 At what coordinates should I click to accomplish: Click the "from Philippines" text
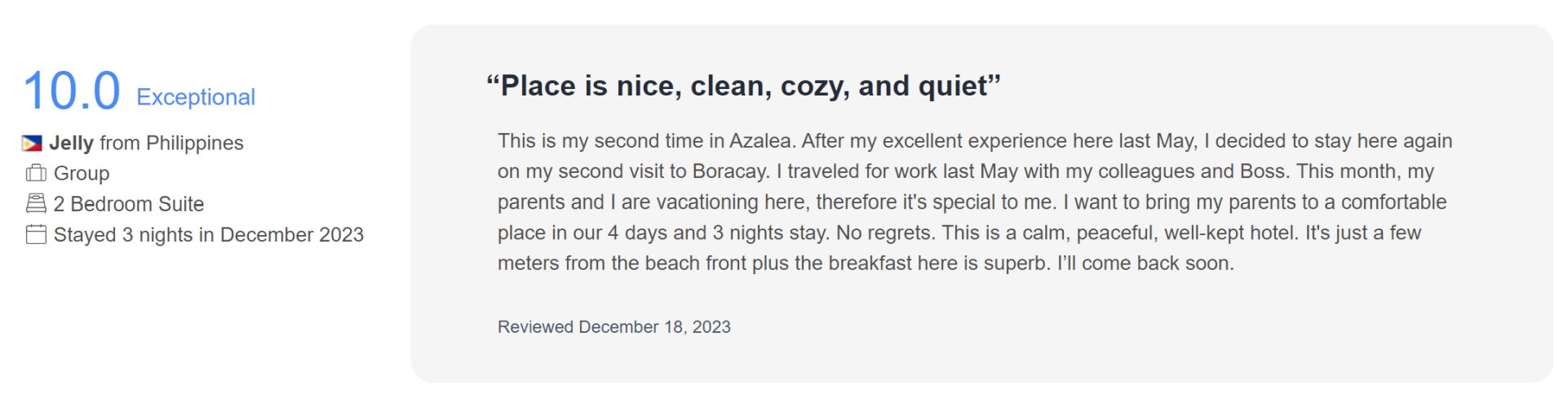[x=171, y=144]
